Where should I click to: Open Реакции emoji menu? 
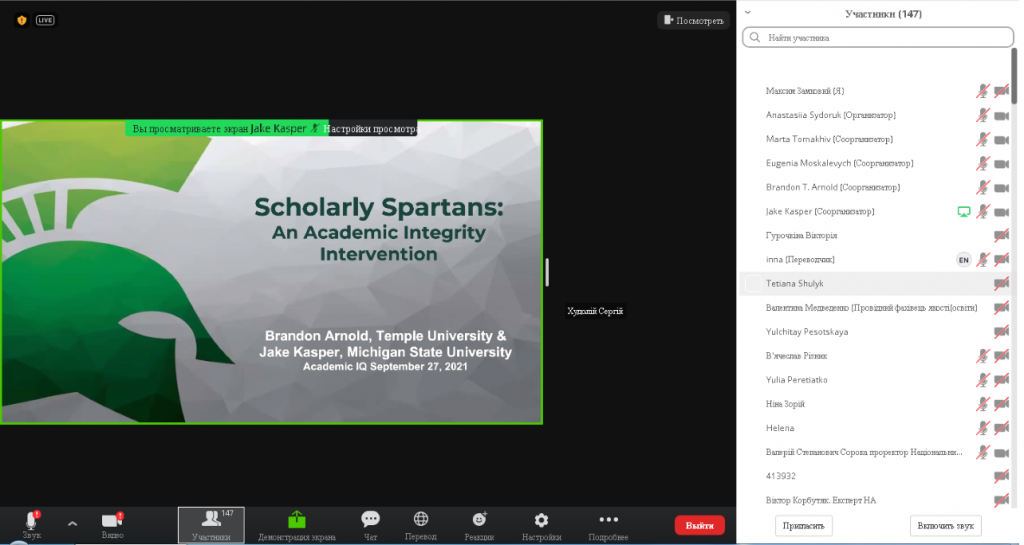point(479,525)
